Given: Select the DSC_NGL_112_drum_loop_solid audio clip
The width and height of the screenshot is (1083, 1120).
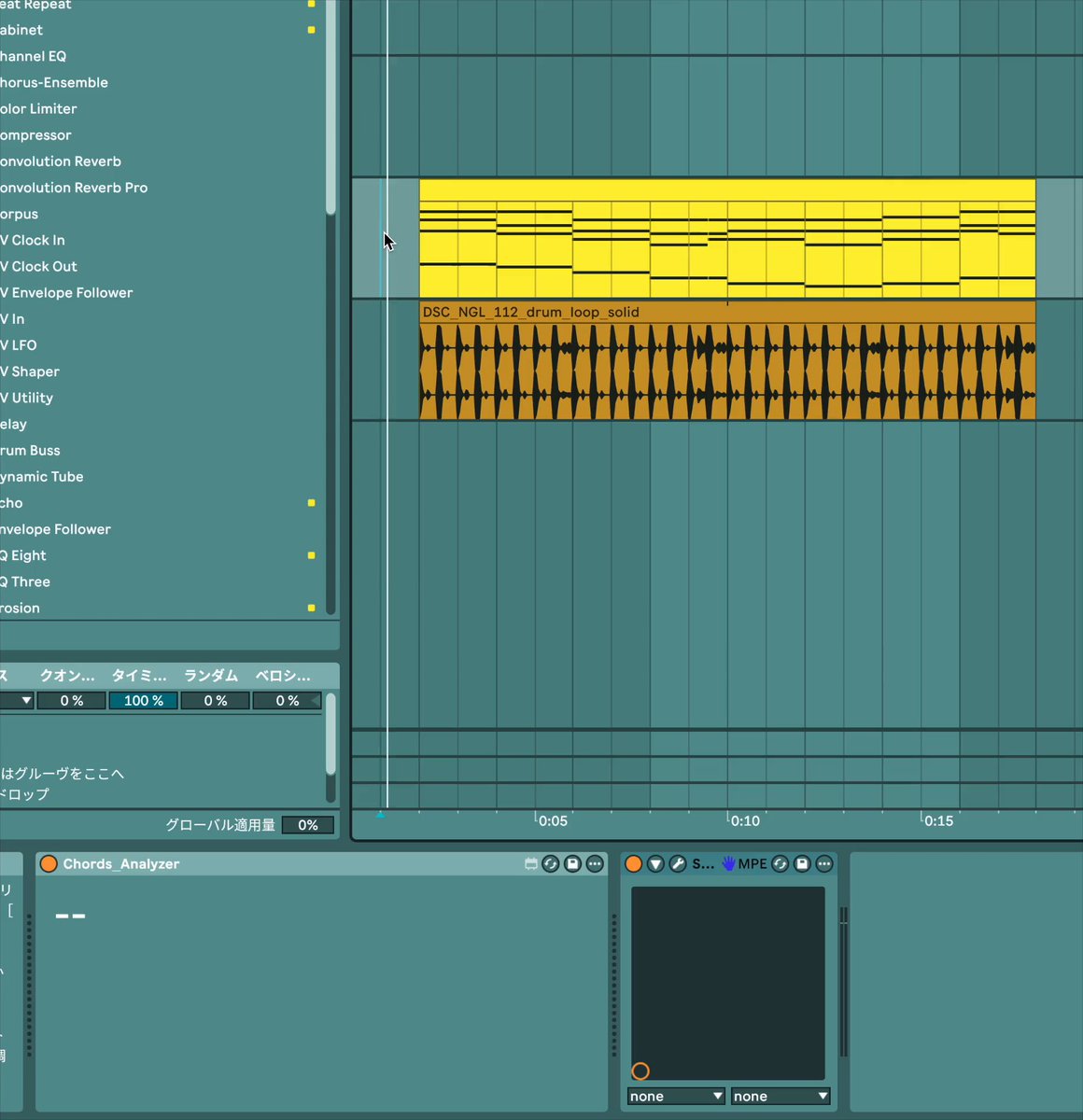Looking at the screenshot, I should point(727,360).
